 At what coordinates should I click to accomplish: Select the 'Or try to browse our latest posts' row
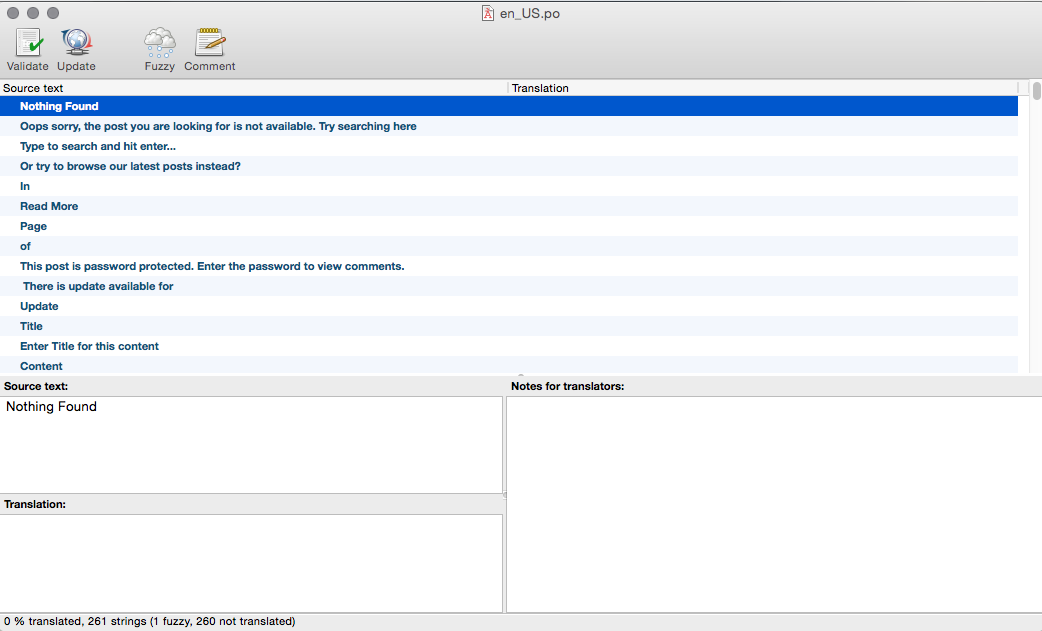[x=130, y=166]
